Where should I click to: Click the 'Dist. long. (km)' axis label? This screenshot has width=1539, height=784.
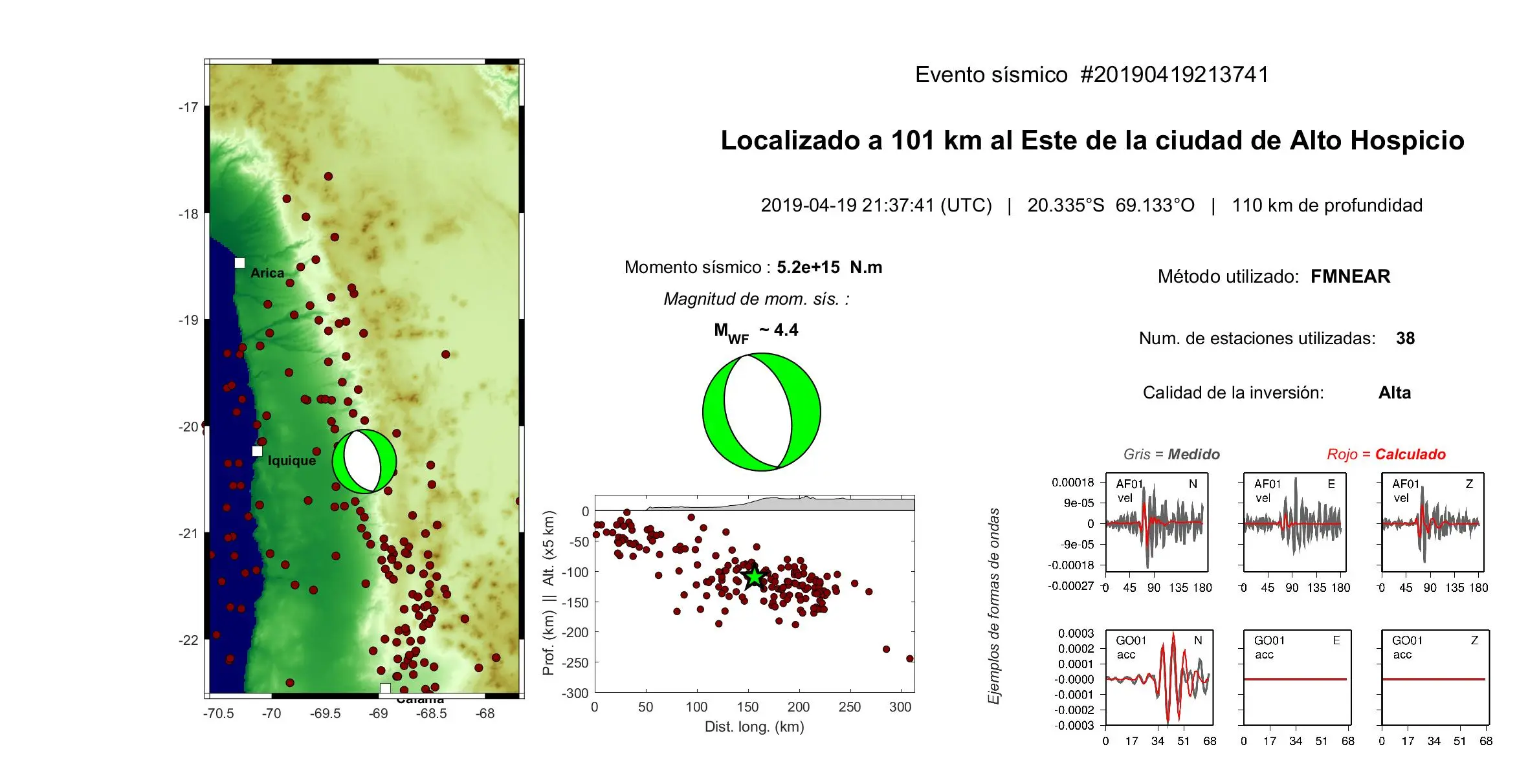click(754, 727)
